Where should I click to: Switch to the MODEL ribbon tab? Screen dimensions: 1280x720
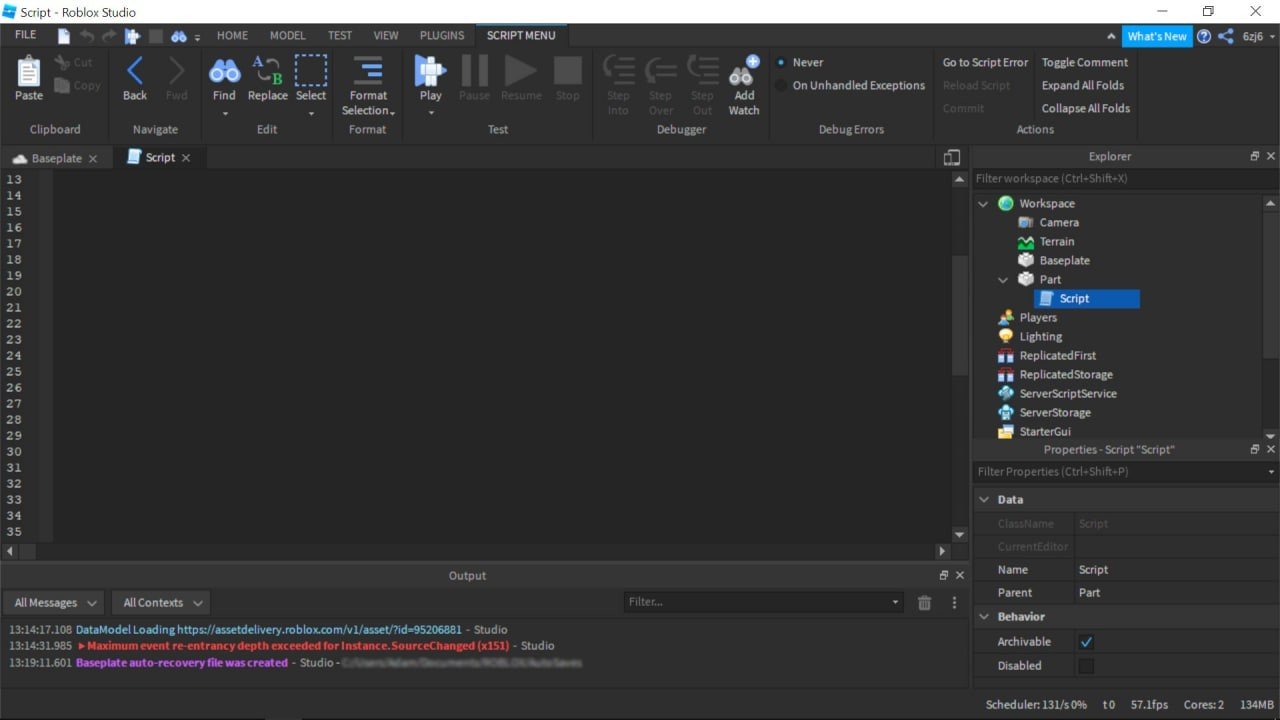(287, 35)
